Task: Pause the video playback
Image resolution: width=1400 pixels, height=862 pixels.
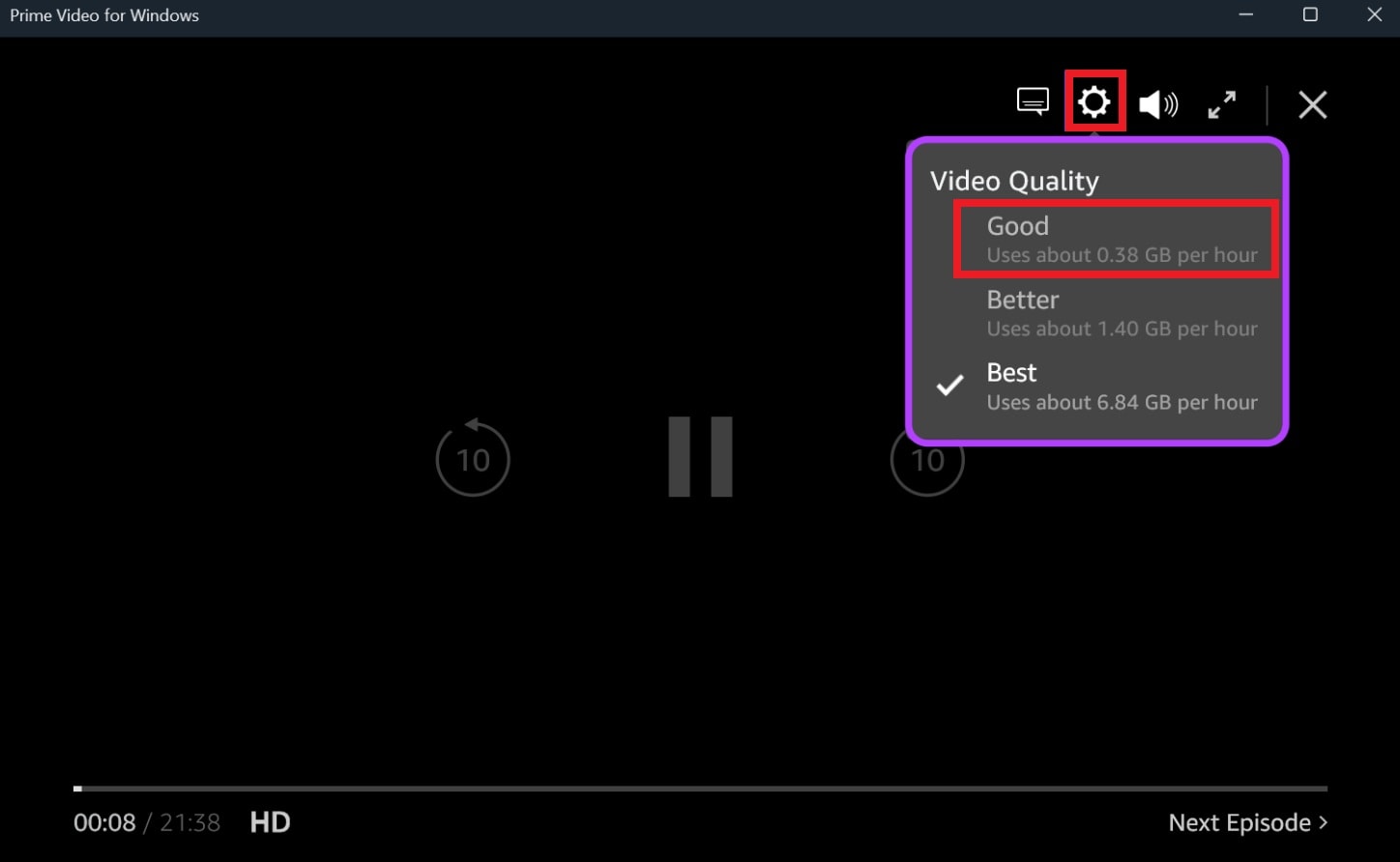Action: point(700,456)
